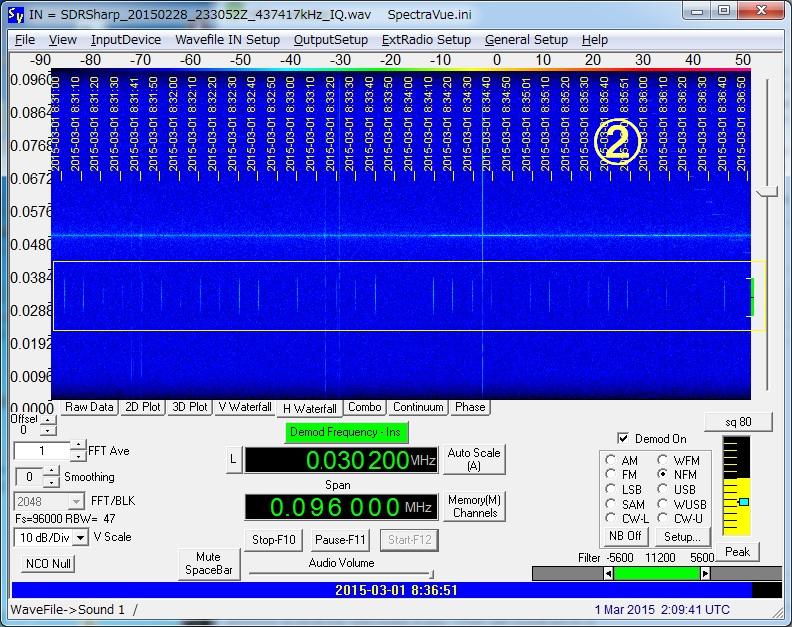The height and width of the screenshot is (627, 792).
Task: Select the WUSB demodulation mode
Action: pyautogui.click(x=662, y=504)
